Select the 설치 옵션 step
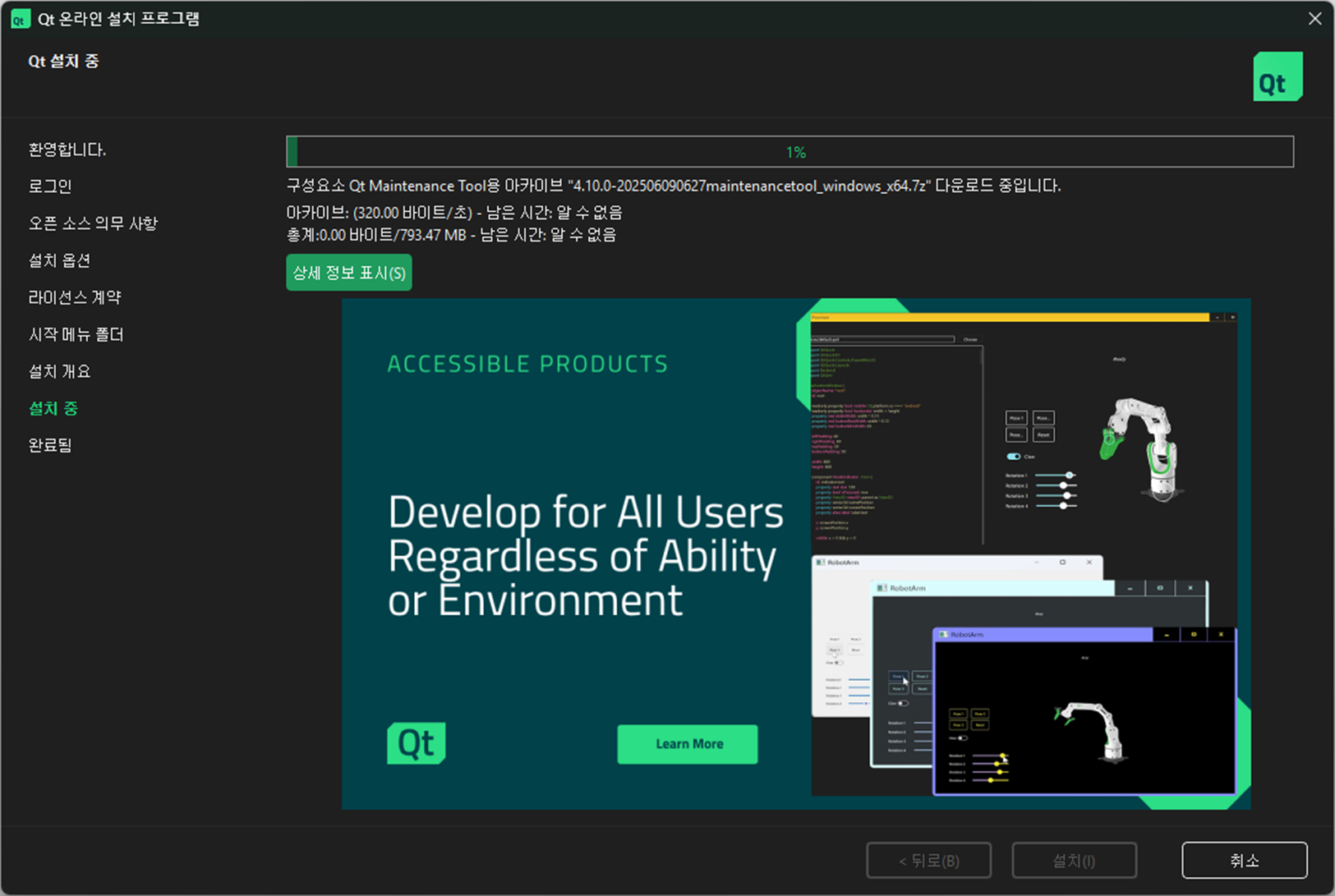This screenshot has width=1335, height=896. (59, 260)
